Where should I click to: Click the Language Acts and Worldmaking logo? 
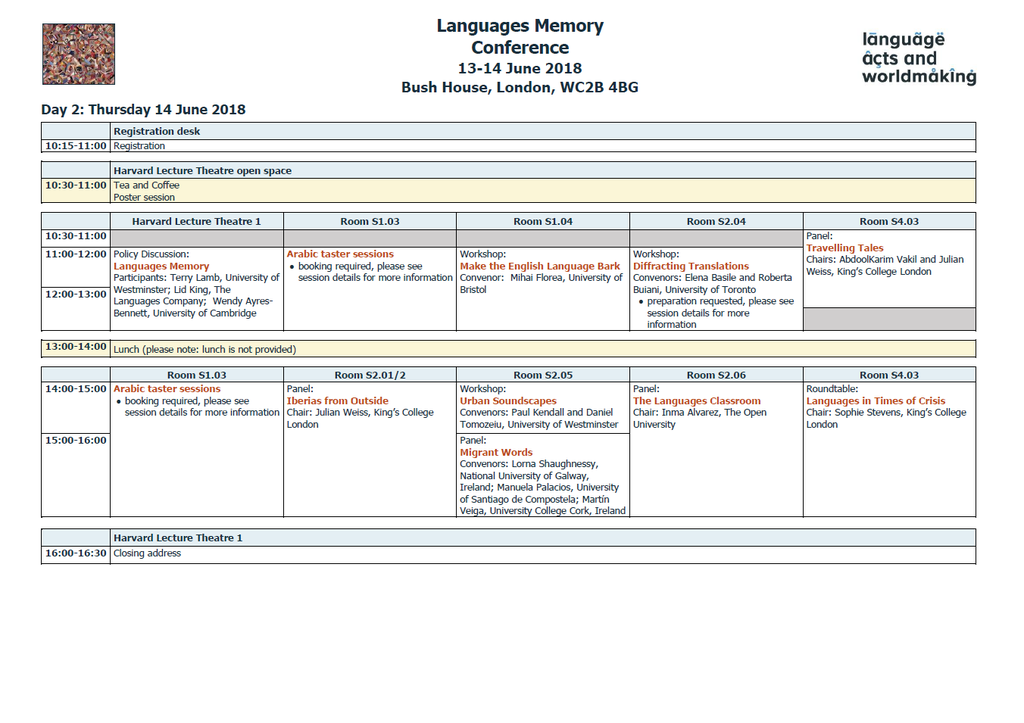click(x=918, y=58)
